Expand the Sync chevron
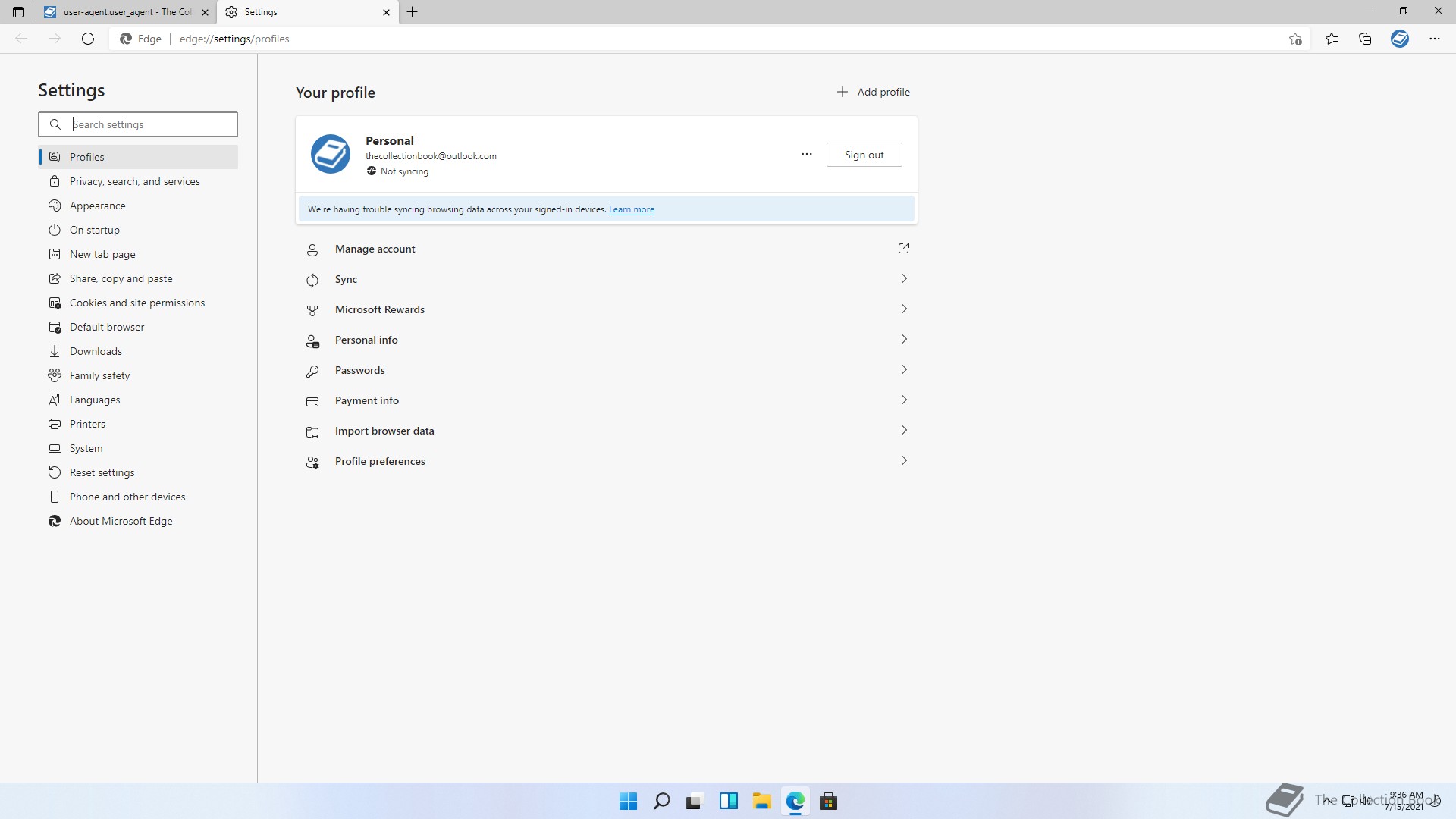This screenshot has width=1456, height=819. click(904, 278)
